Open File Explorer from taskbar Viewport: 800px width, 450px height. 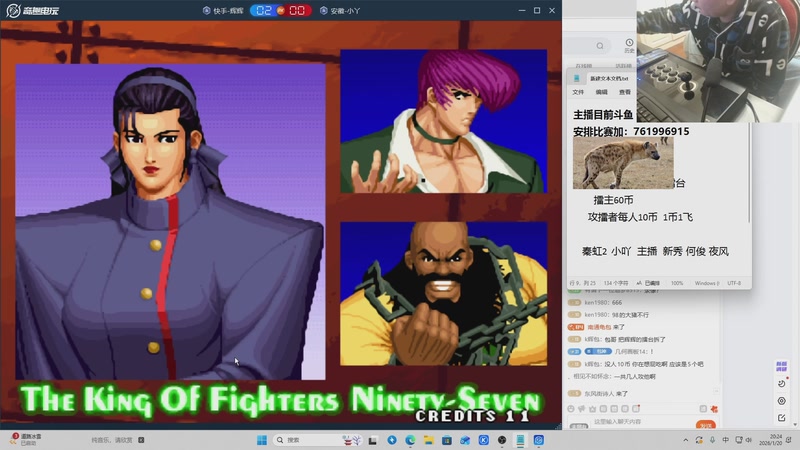tap(429, 440)
